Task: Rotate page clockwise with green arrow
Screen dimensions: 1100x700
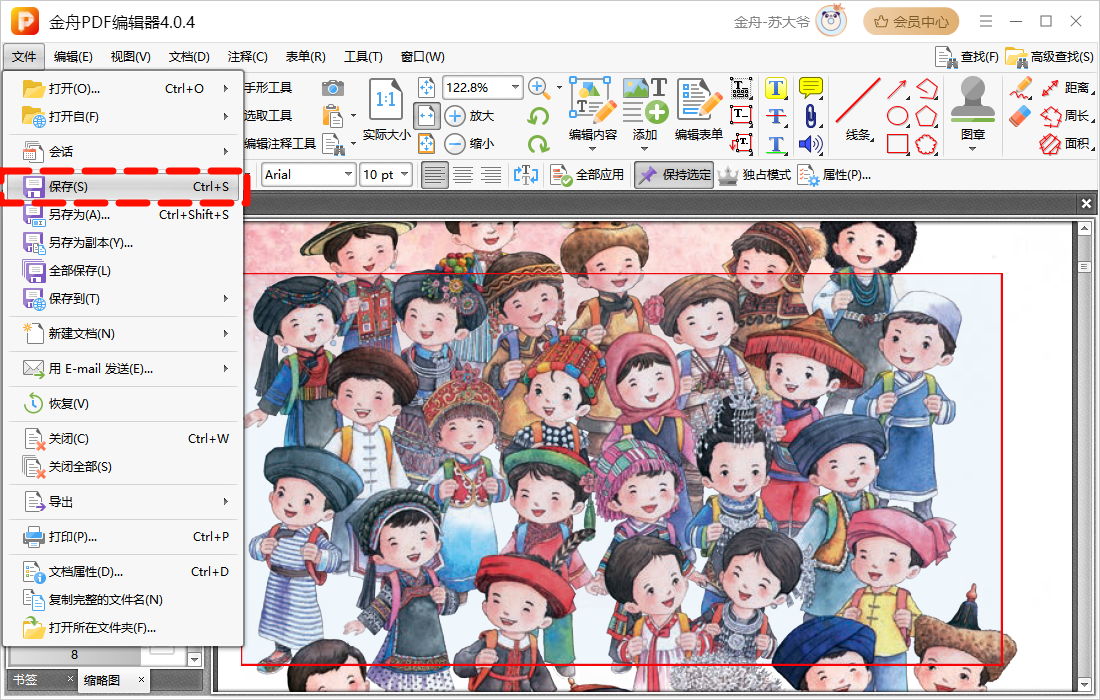Action: pos(539,144)
